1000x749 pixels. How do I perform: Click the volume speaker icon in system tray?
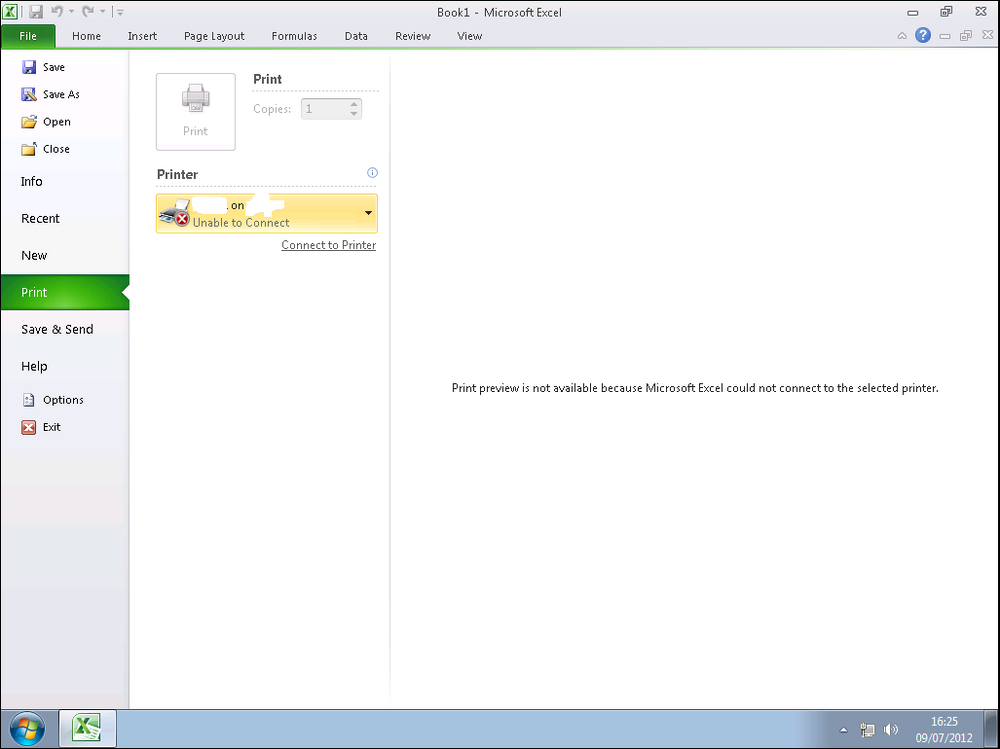(891, 729)
